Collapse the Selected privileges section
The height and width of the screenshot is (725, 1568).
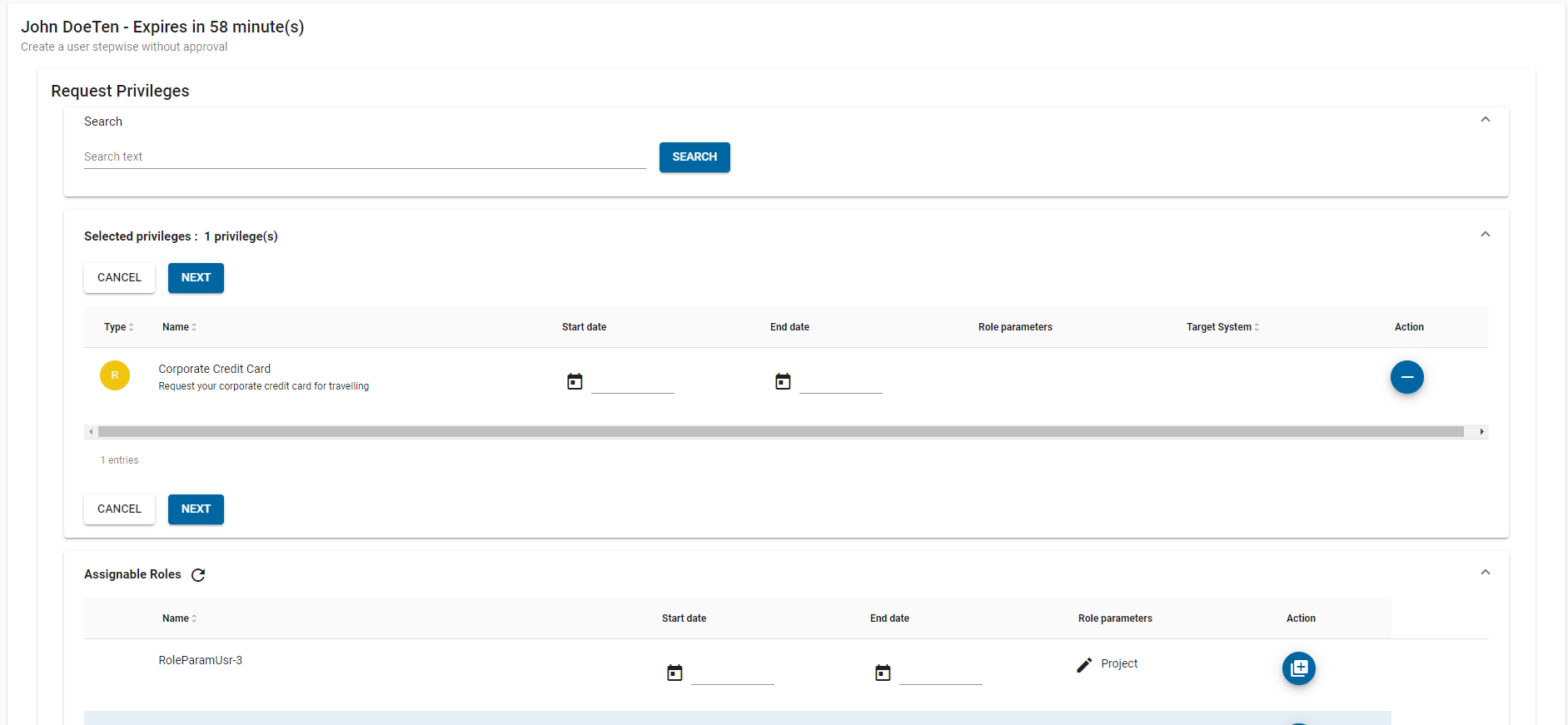click(1485, 235)
